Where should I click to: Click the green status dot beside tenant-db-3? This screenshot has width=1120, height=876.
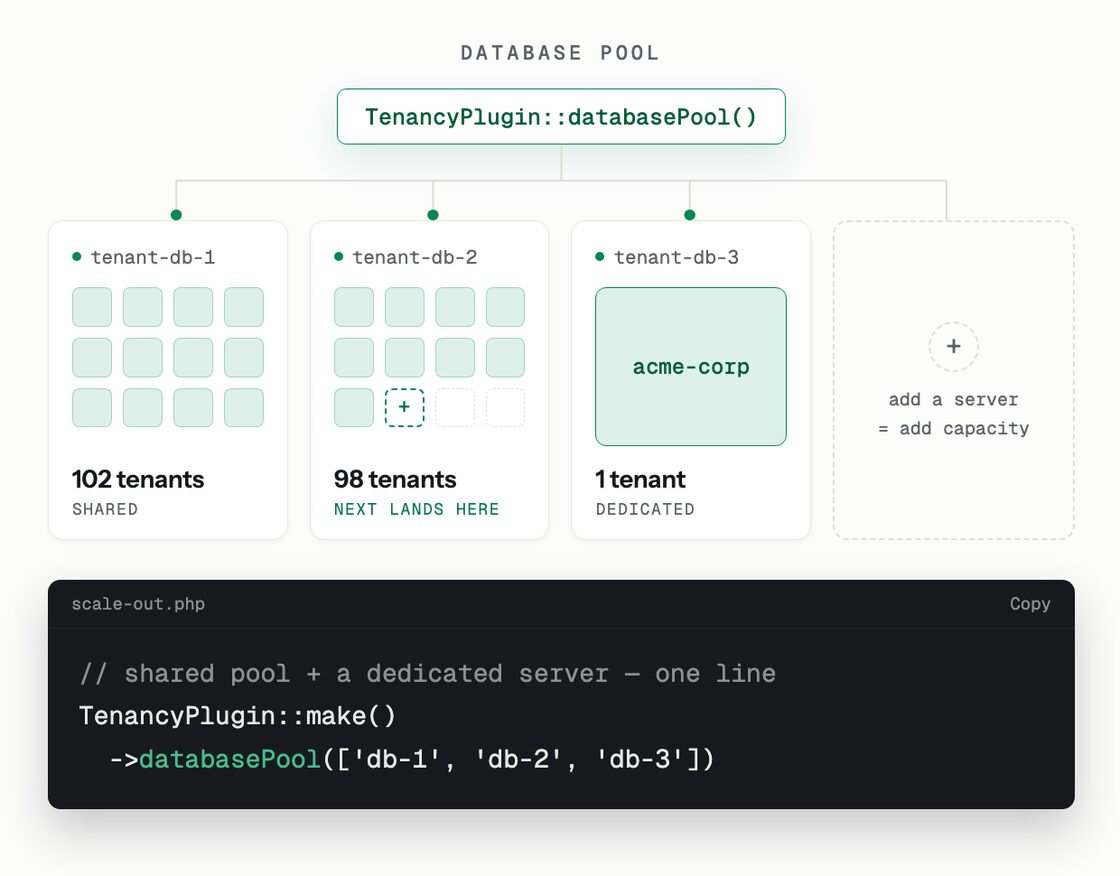pos(600,257)
